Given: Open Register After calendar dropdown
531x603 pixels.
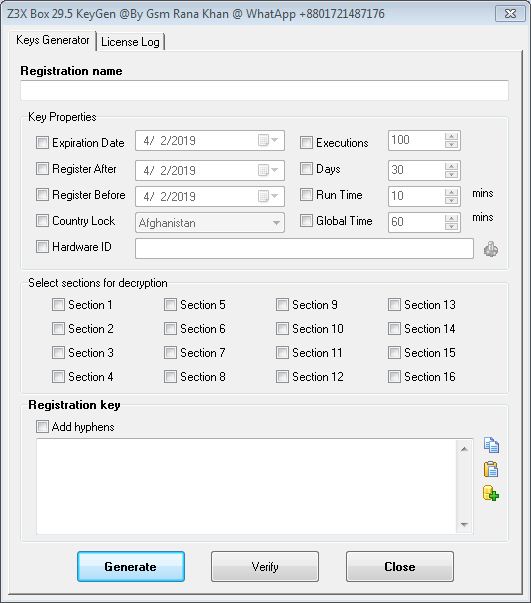Looking at the screenshot, I should 268,170.
